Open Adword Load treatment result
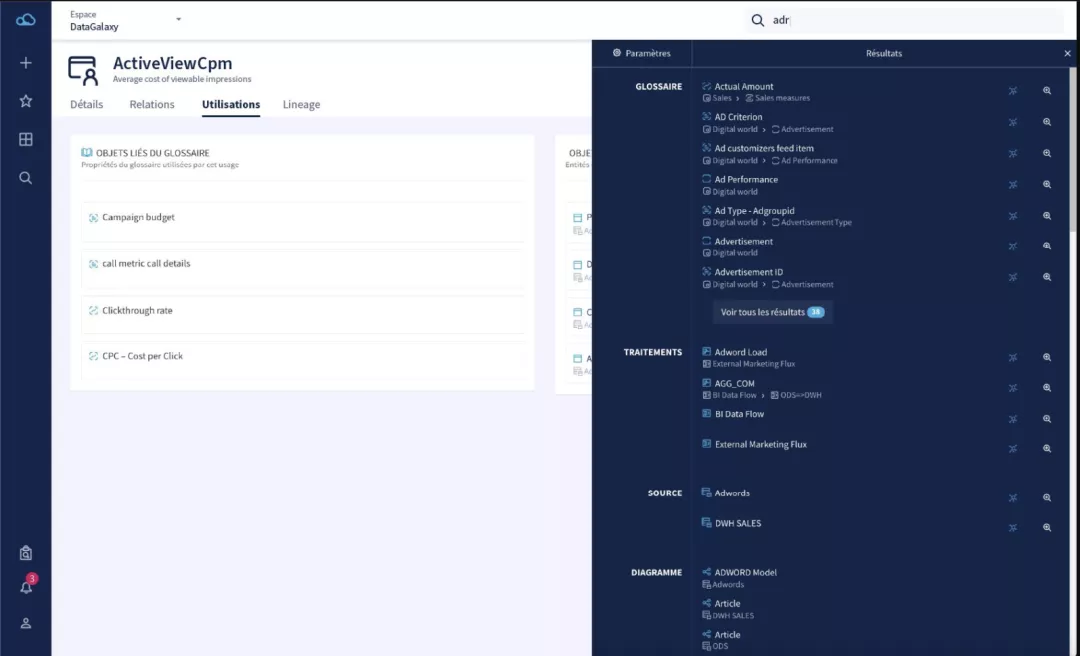Image resolution: width=1080 pixels, height=656 pixels. 740,352
